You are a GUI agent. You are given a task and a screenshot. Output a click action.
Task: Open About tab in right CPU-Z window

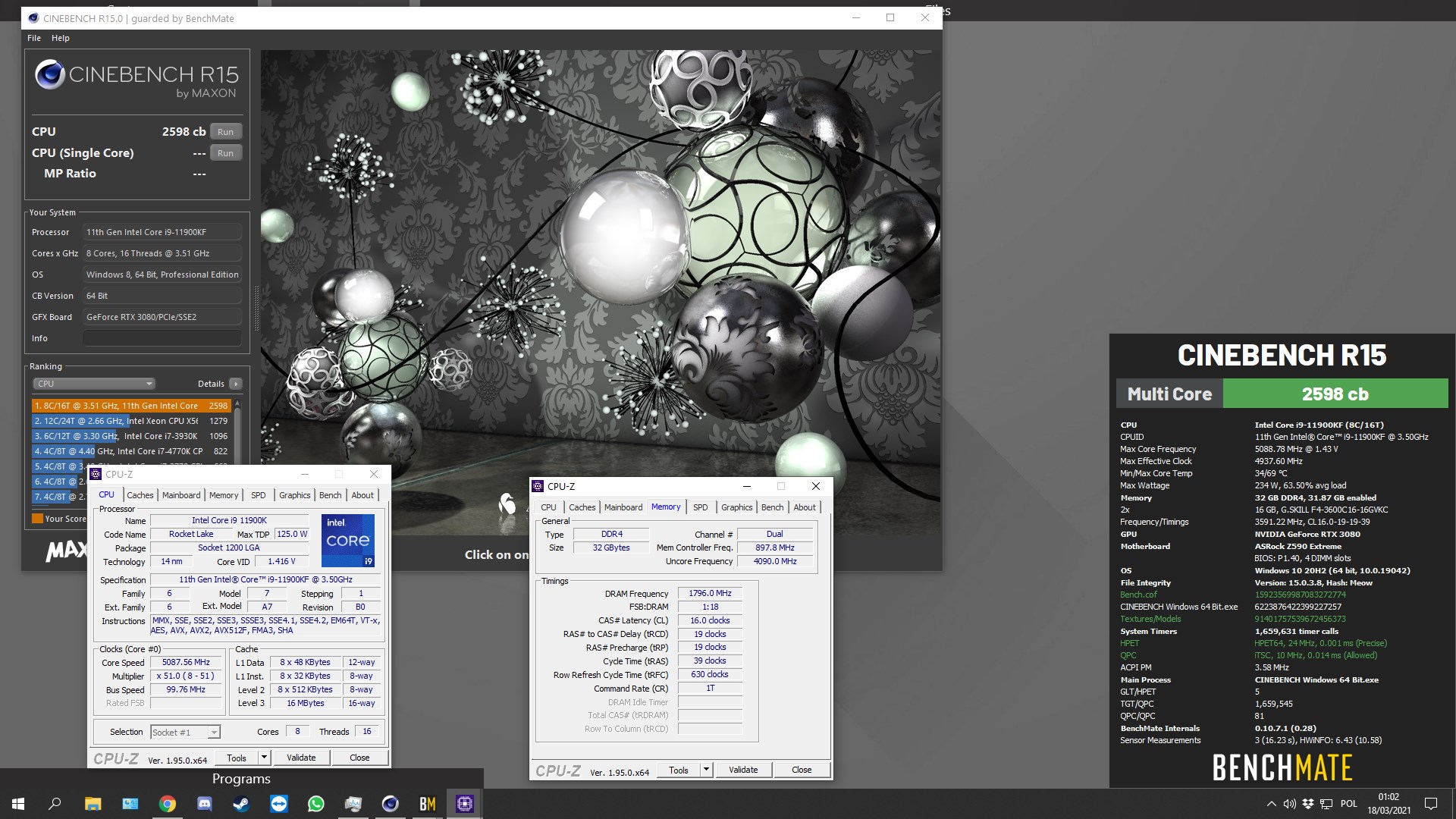[x=805, y=507]
